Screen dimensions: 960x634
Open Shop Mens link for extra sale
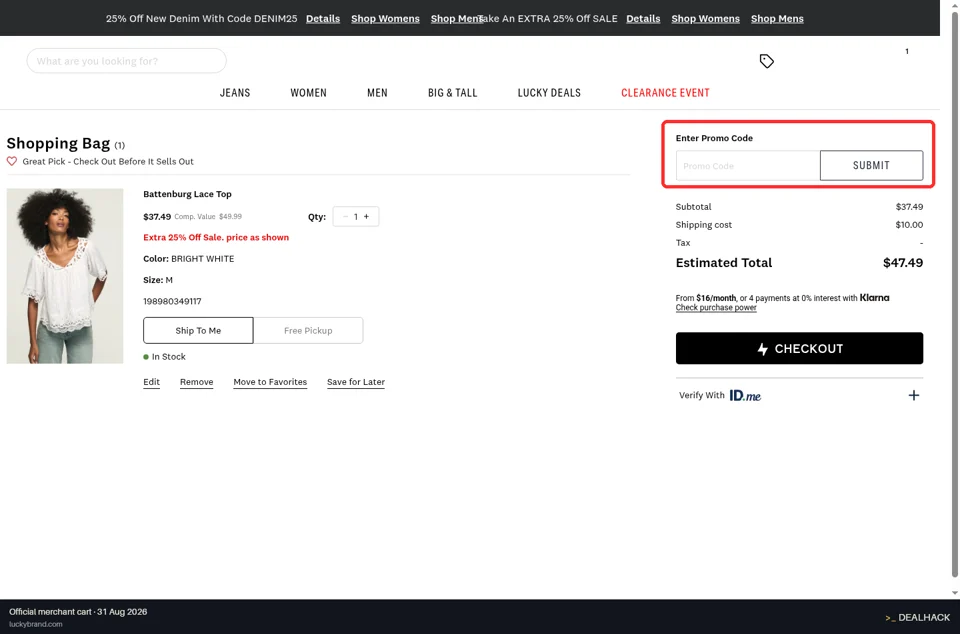(x=777, y=18)
